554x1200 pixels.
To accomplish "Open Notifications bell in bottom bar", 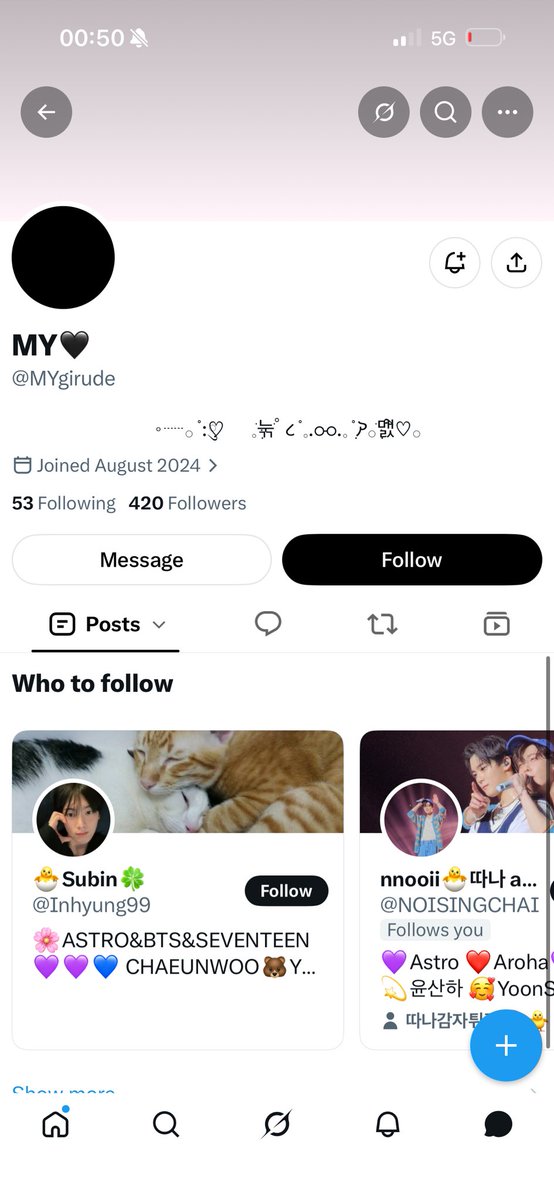I will click(x=387, y=1125).
